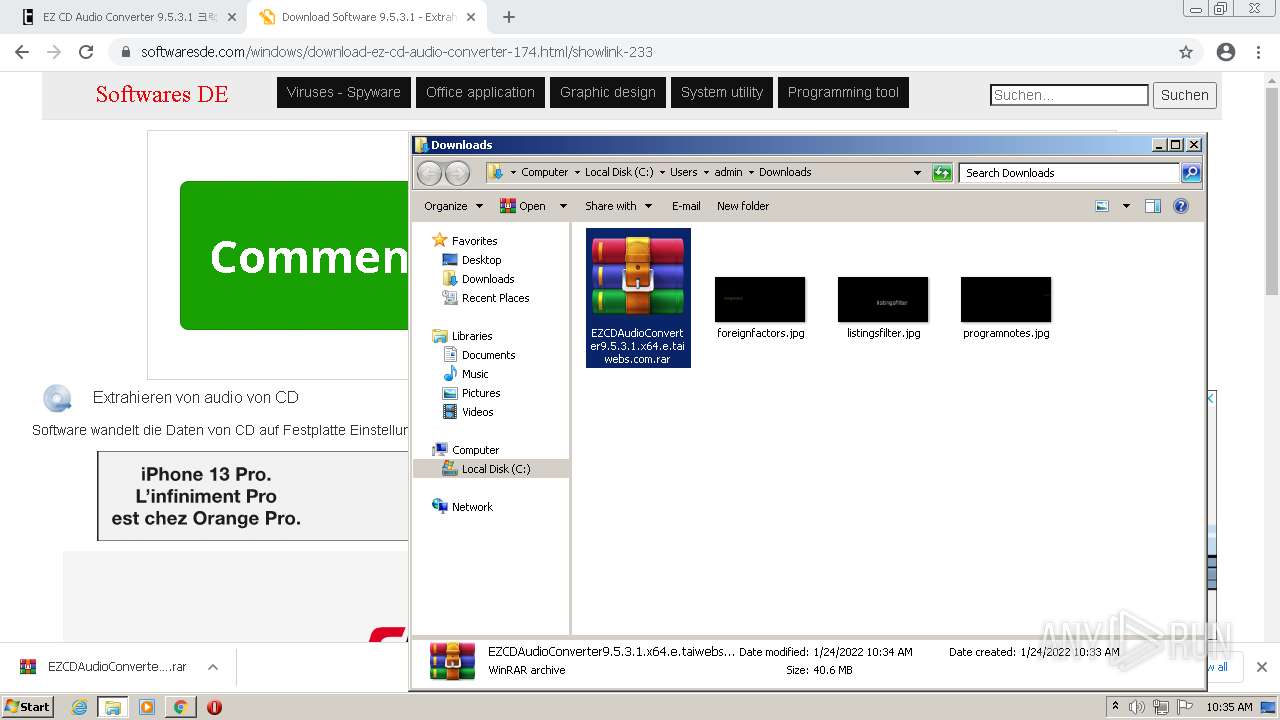Screen dimensions: 1280x720
Task: Create a New folder
Action: (x=743, y=206)
